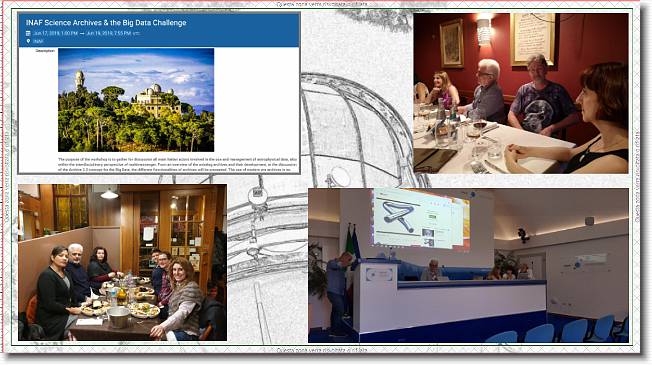The image size is (652, 365).
Task: Select the red-walled restaurant dinner photo
Action: [x=521, y=93]
